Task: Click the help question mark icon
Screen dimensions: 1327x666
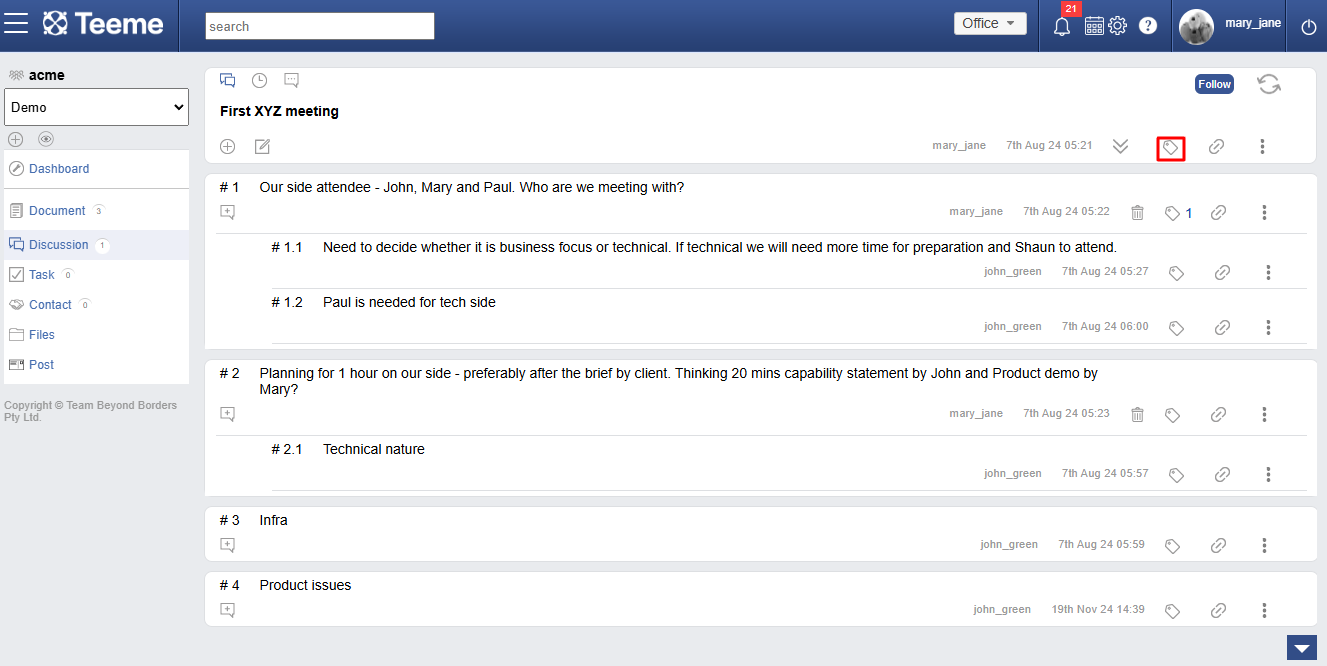Action: click(x=1148, y=26)
